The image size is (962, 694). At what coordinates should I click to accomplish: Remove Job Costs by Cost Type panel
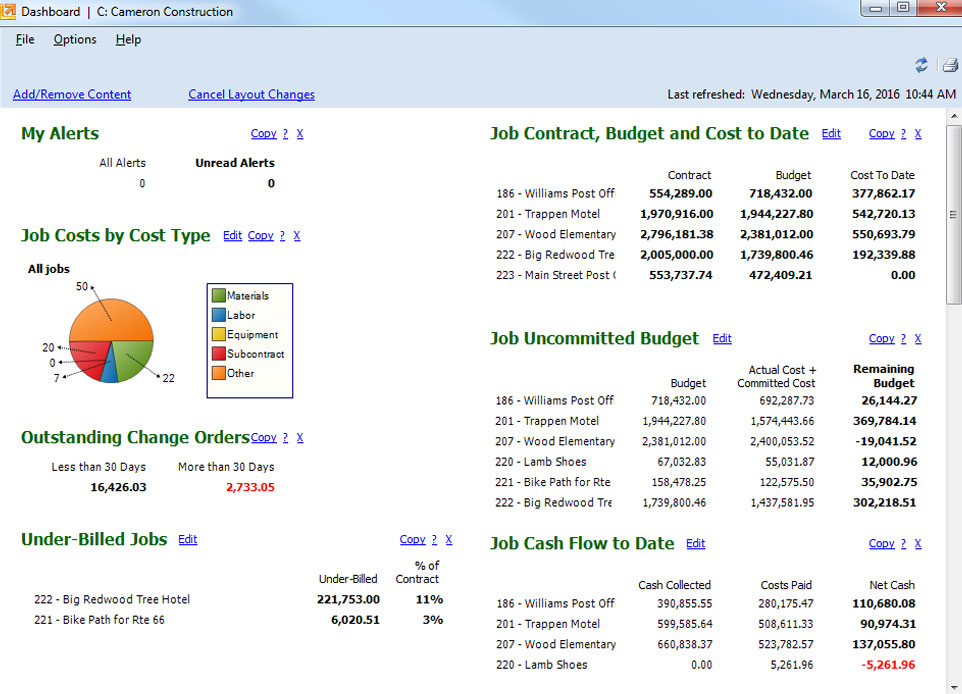(x=297, y=235)
